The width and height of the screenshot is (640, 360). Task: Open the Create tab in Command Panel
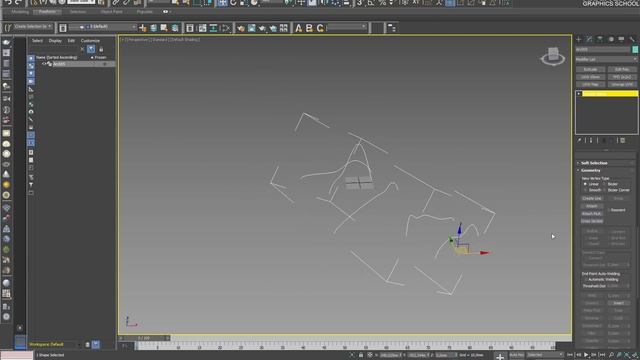point(578,39)
